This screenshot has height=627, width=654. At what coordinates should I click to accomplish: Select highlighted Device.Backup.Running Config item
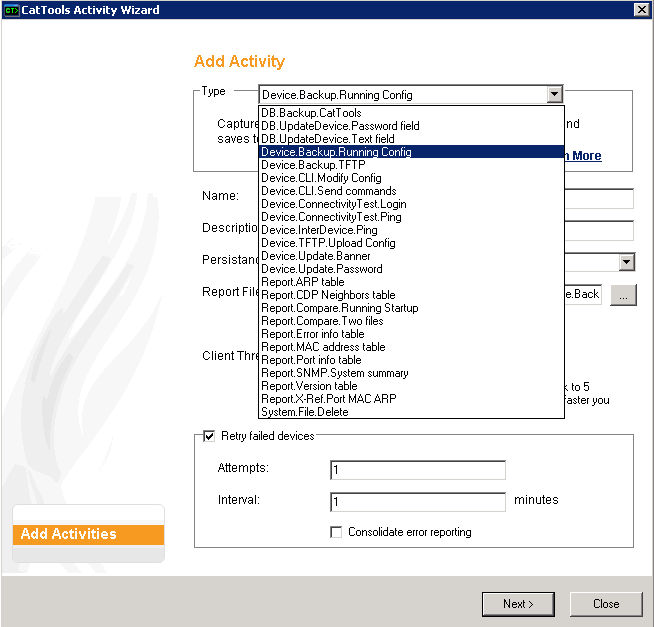click(411, 152)
